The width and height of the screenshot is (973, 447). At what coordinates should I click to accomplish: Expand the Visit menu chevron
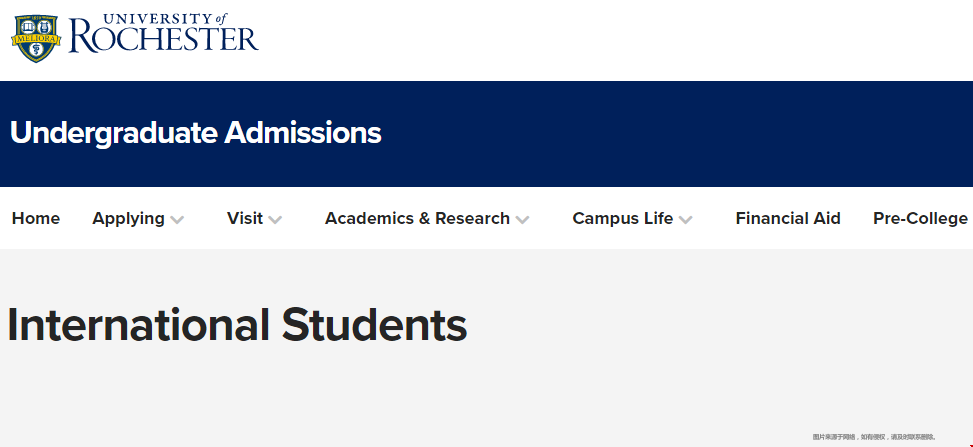pos(275,220)
